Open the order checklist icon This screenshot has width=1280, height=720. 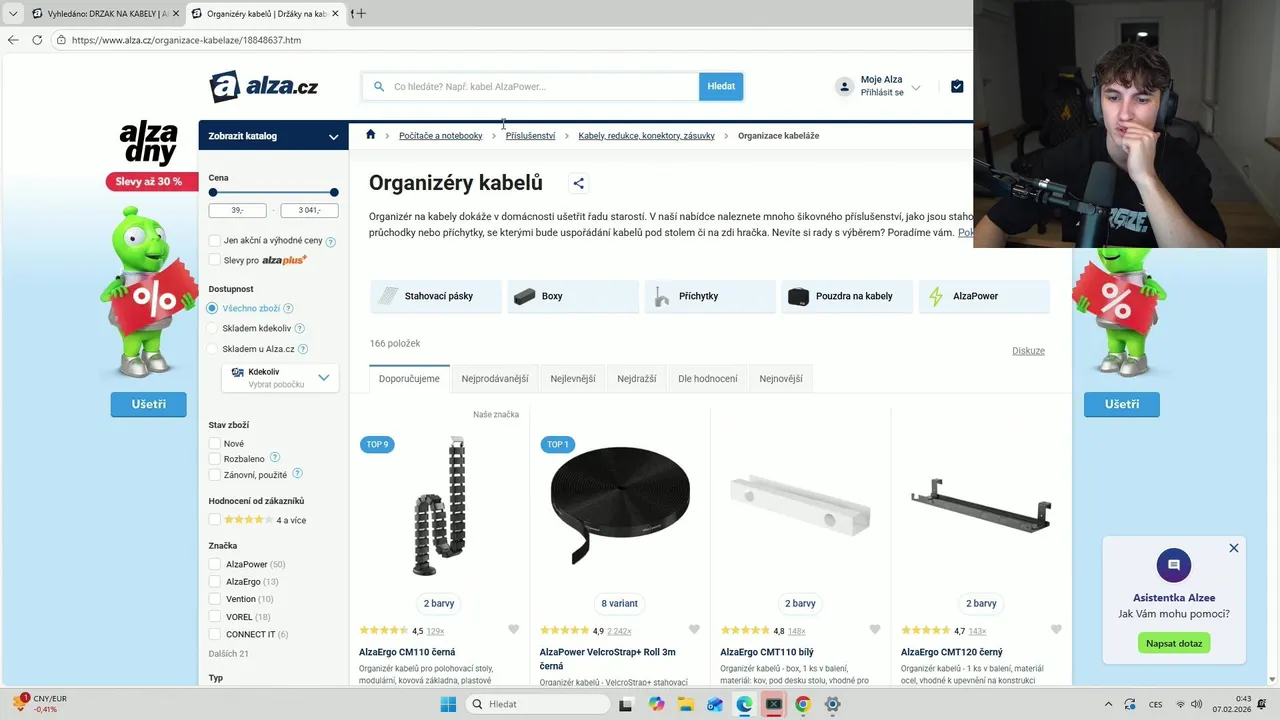pyautogui.click(x=957, y=86)
